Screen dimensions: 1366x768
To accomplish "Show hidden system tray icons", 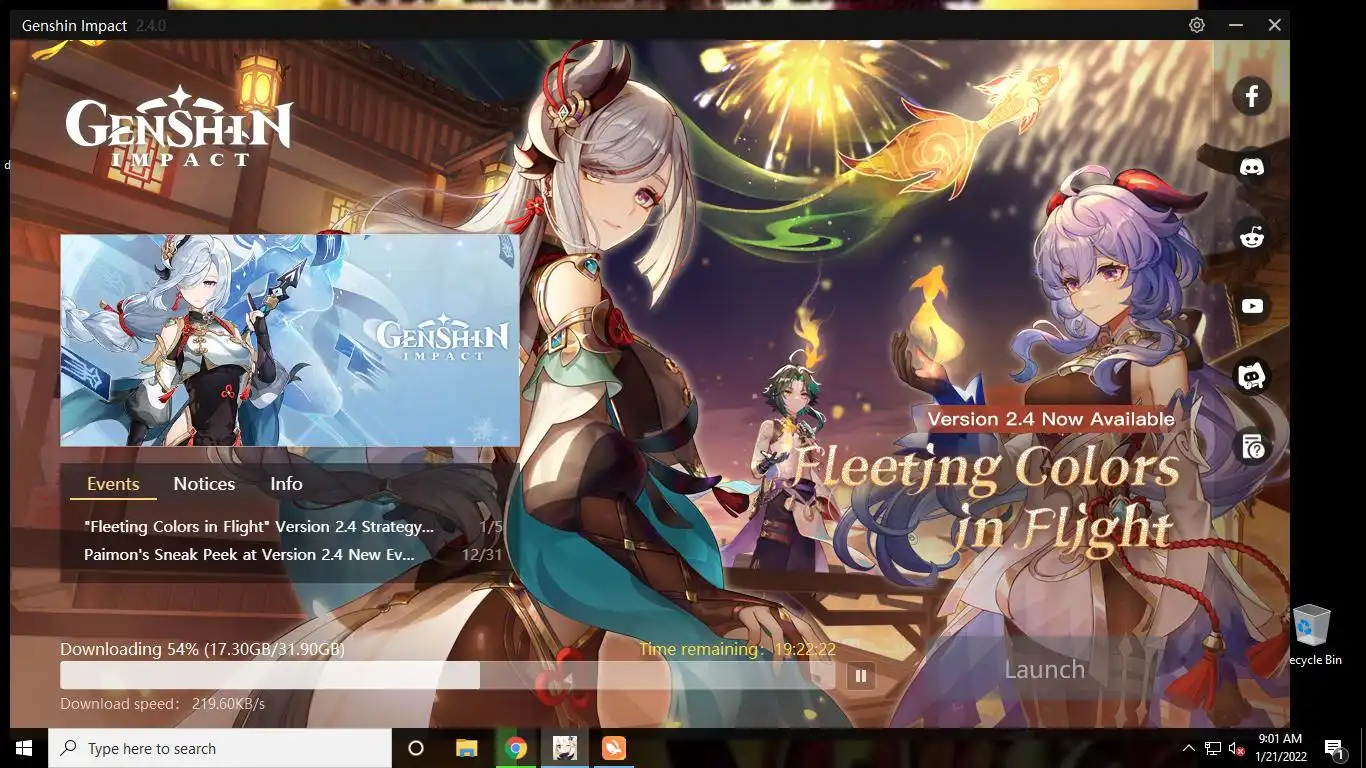I will click(x=1189, y=748).
